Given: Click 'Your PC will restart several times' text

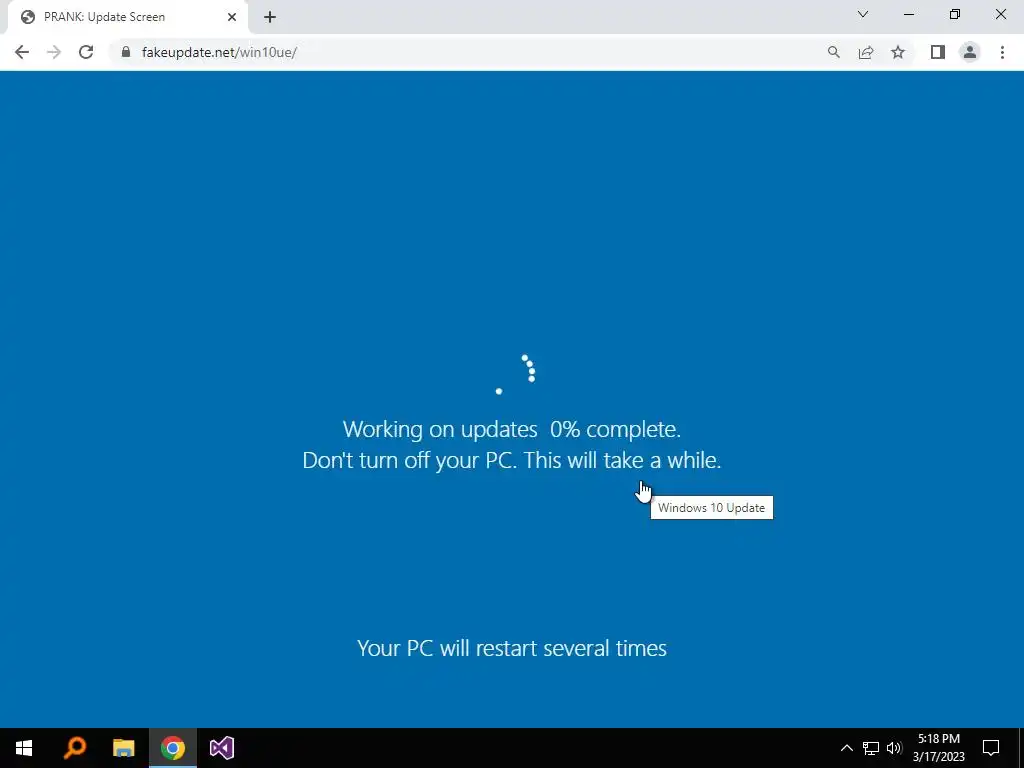Looking at the screenshot, I should pos(512,648).
